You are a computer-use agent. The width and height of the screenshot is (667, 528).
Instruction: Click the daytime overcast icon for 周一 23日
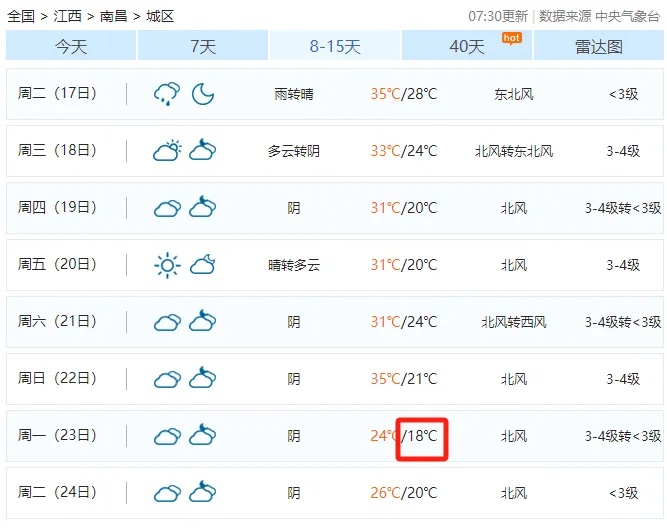click(x=167, y=436)
